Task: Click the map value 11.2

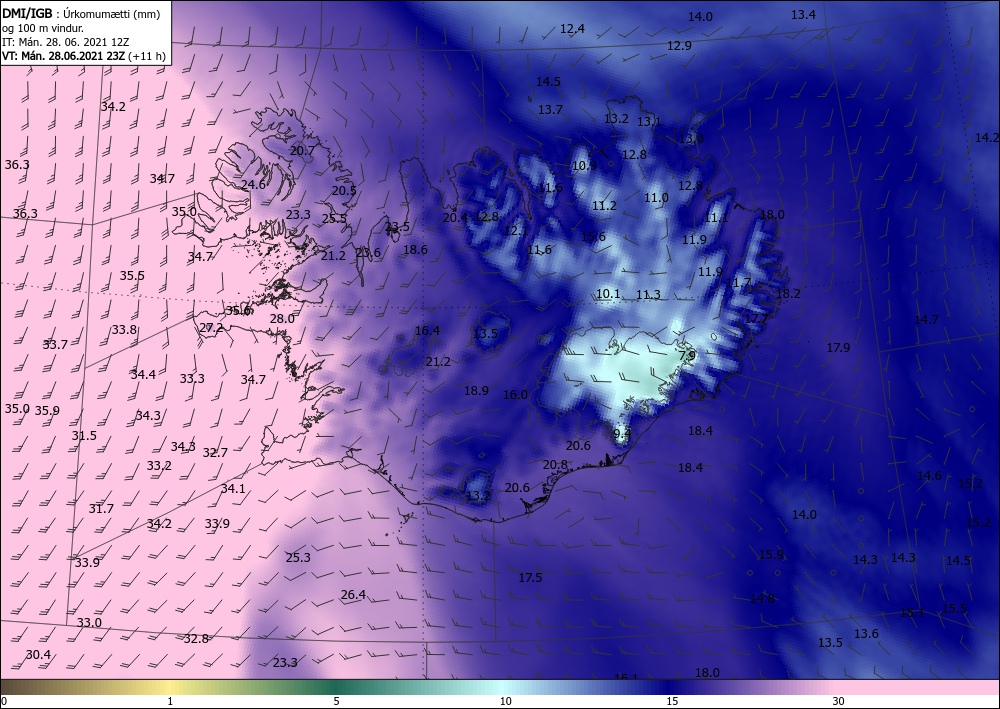Action: [x=604, y=206]
